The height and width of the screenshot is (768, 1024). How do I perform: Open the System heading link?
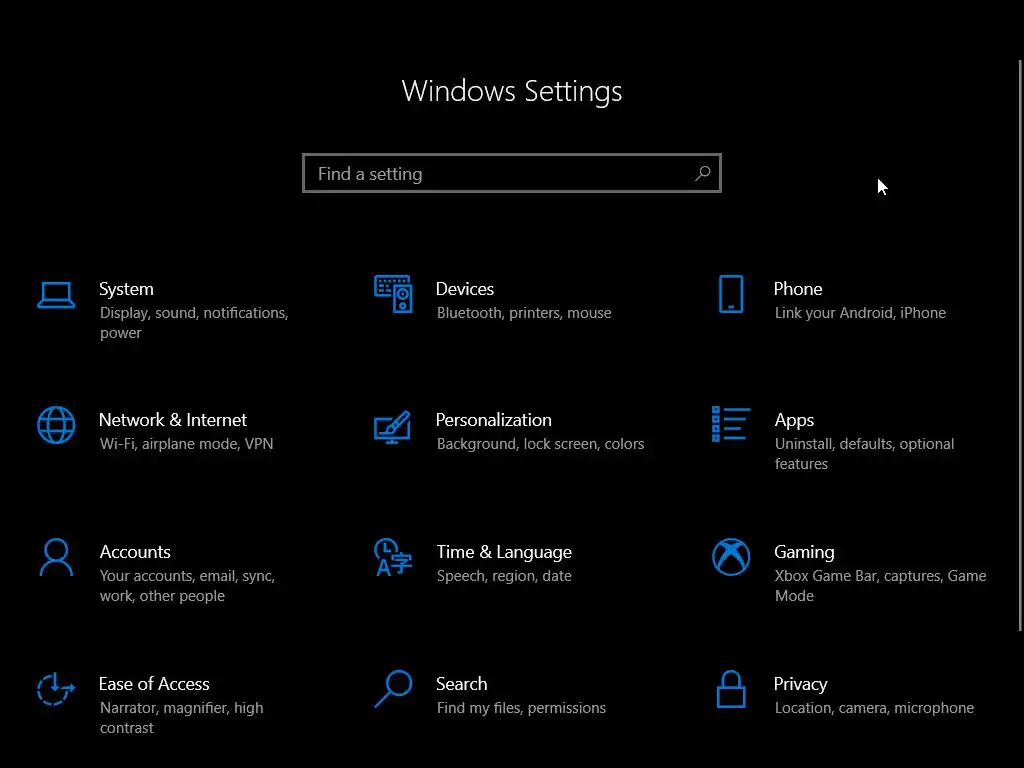tap(126, 289)
